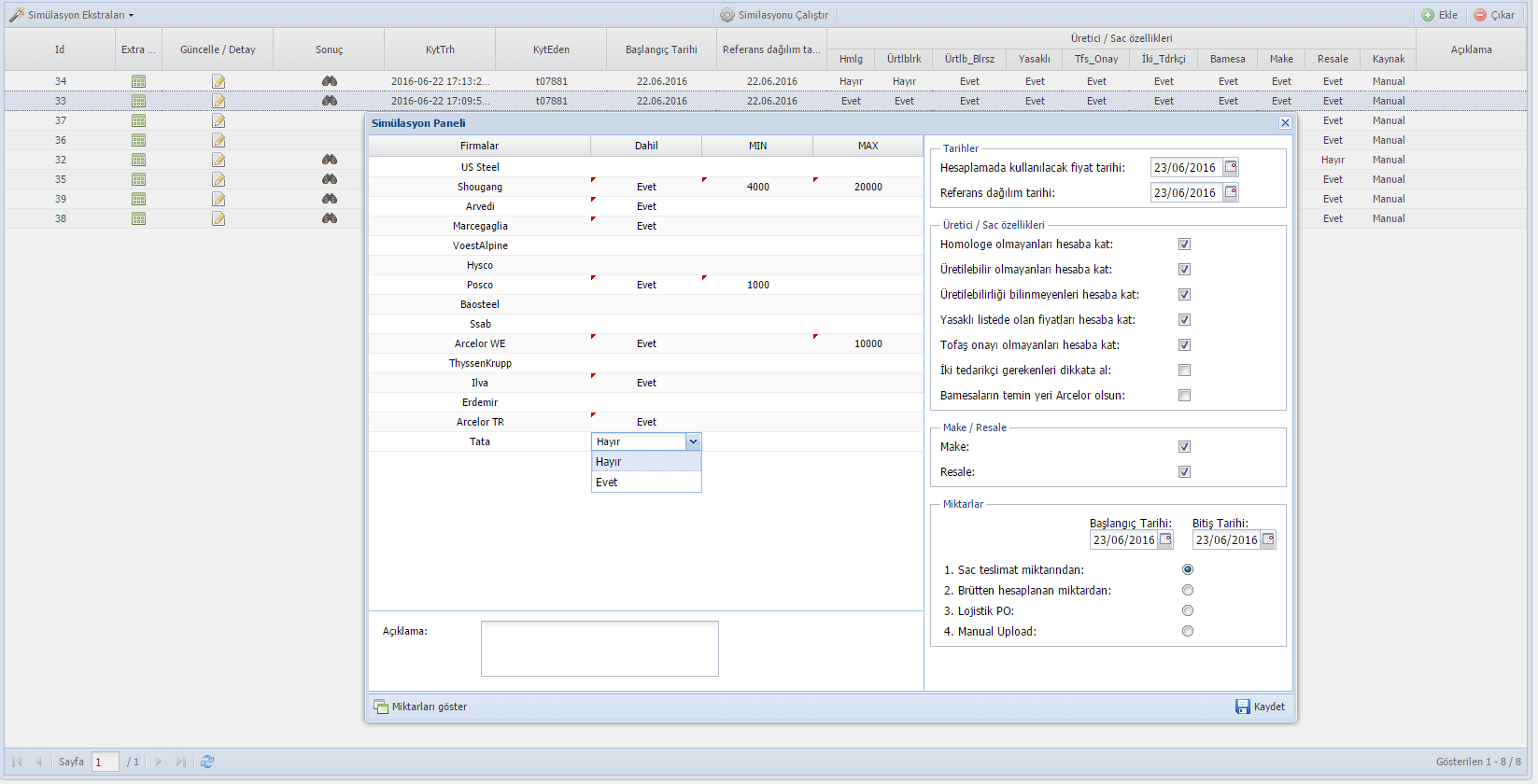The width and height of the screenshot is (1538, 784).
Task: Go to the next page of results
Action: [x=159, y=762]
